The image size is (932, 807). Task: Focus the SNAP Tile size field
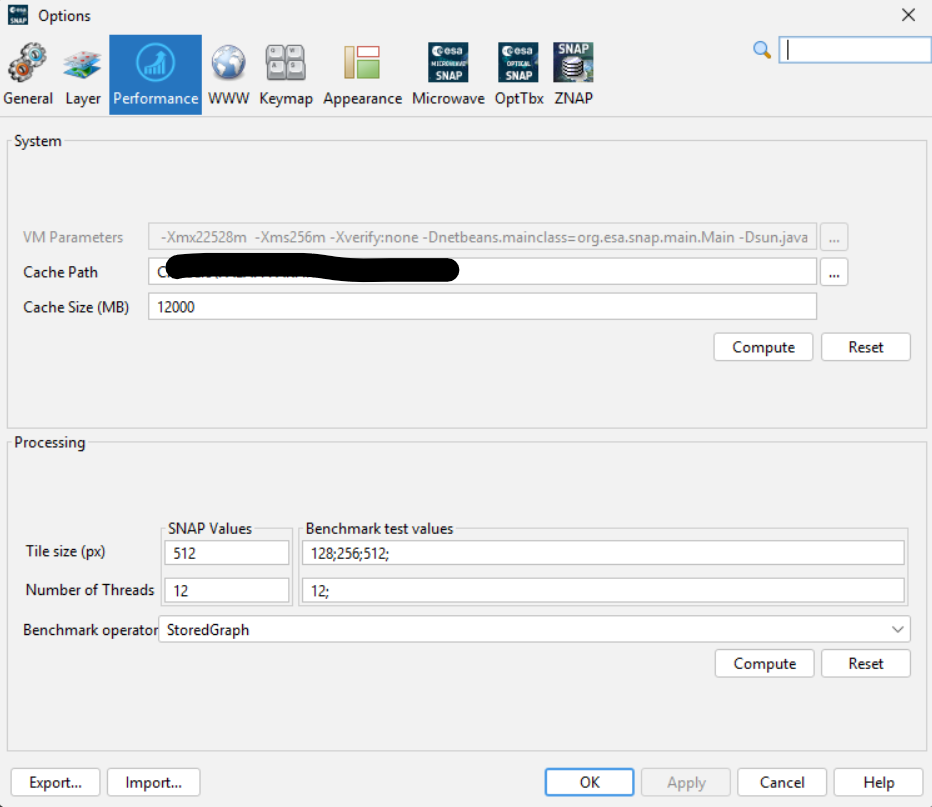226,552
